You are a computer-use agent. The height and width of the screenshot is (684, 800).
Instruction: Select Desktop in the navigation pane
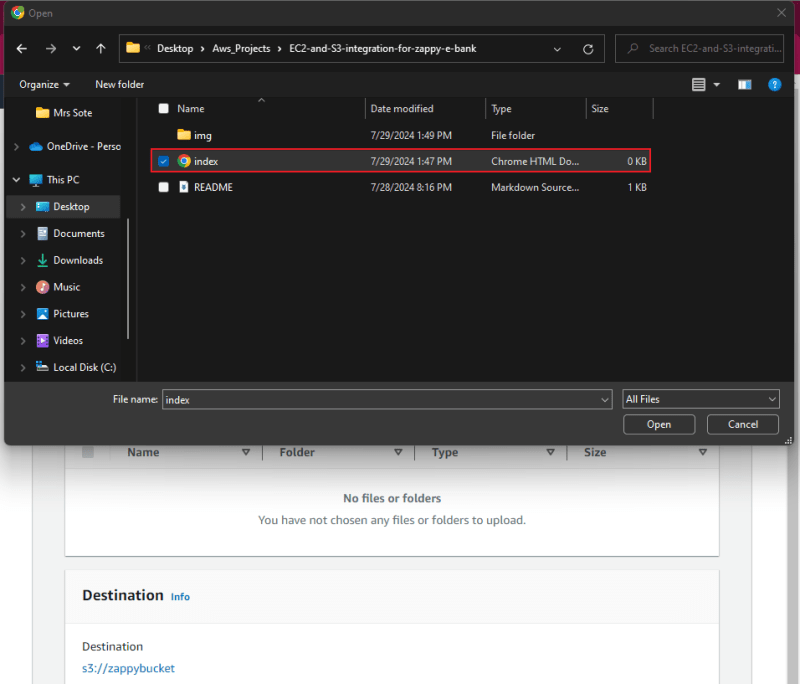(63, 207)
